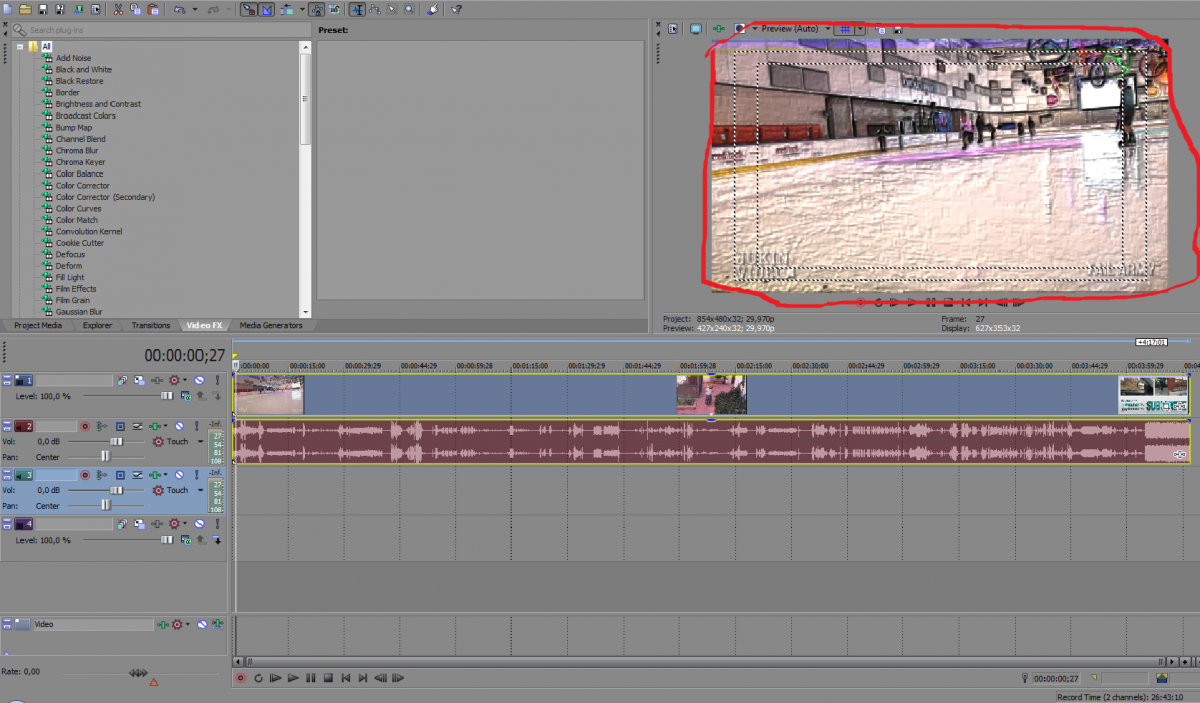
Task: Minimize video track 4 height button
Action: tap(7, 521)
